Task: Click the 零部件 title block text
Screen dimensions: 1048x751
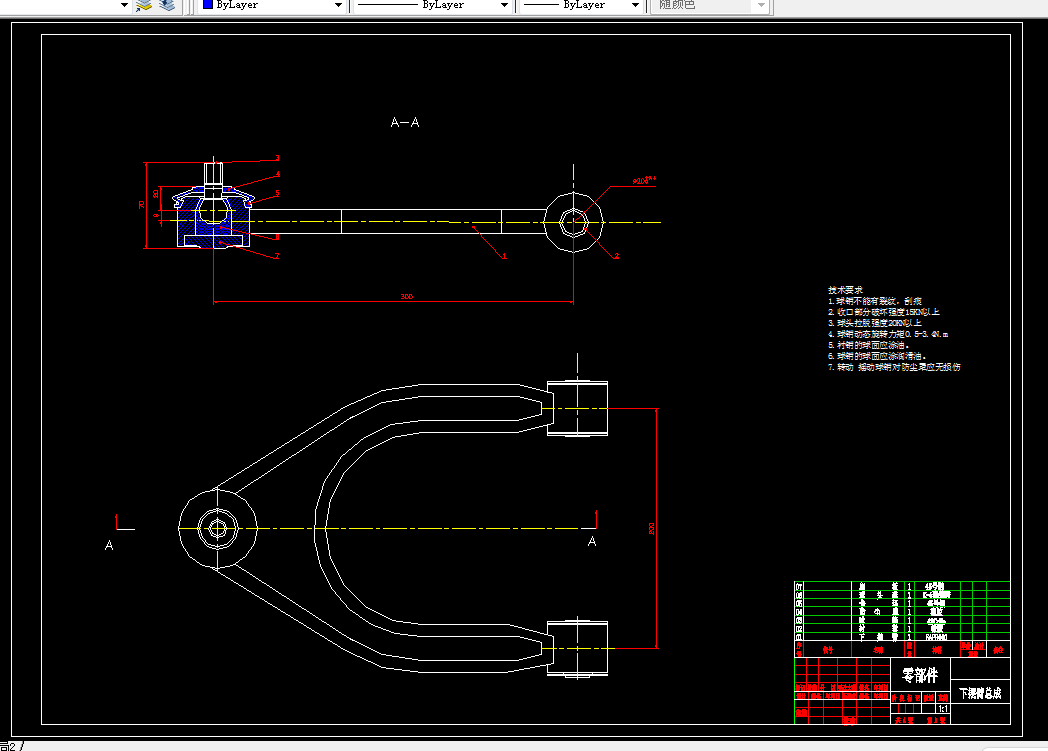Action: click(920, 675)
